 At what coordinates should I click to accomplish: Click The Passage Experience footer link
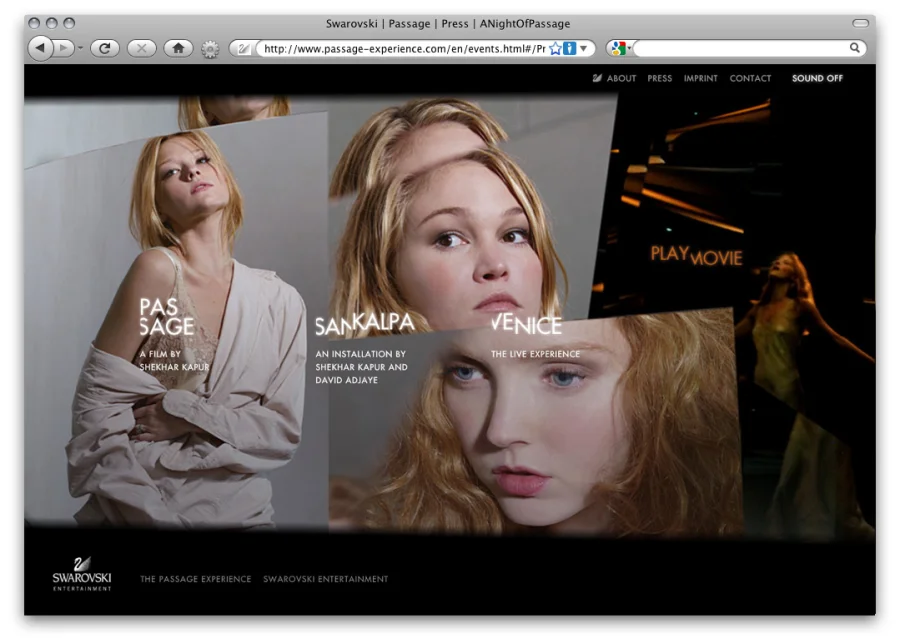(194, 579)
